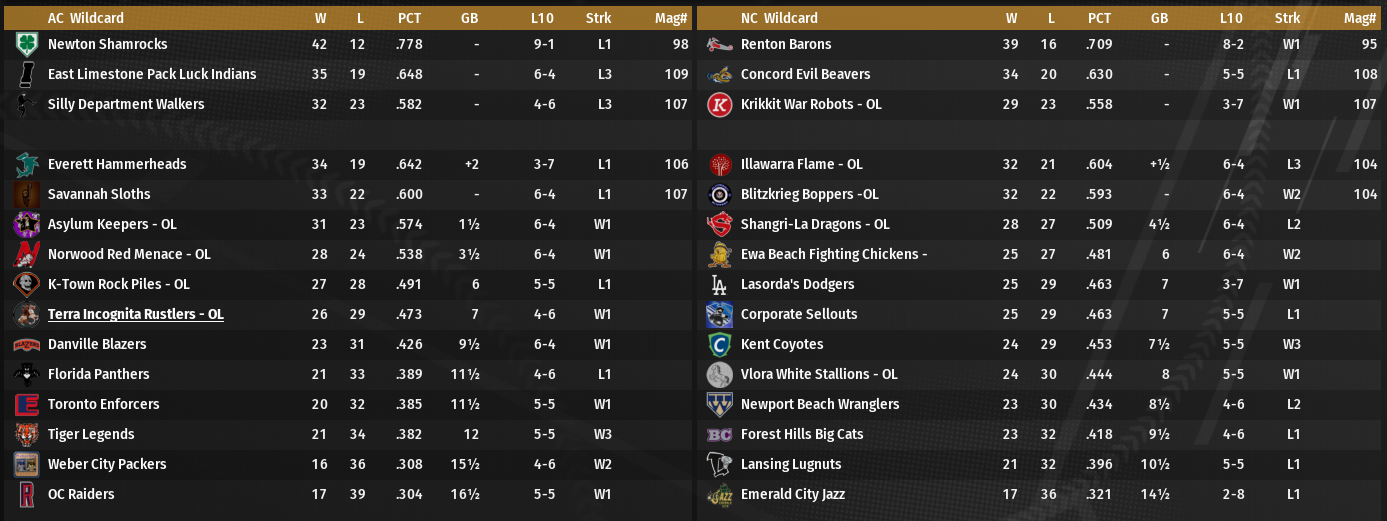Image resolution: width=1387 pixels, height=521 pixels.
Task: Sort NC Wildcard table by GB column
Action: [1159, 18]
